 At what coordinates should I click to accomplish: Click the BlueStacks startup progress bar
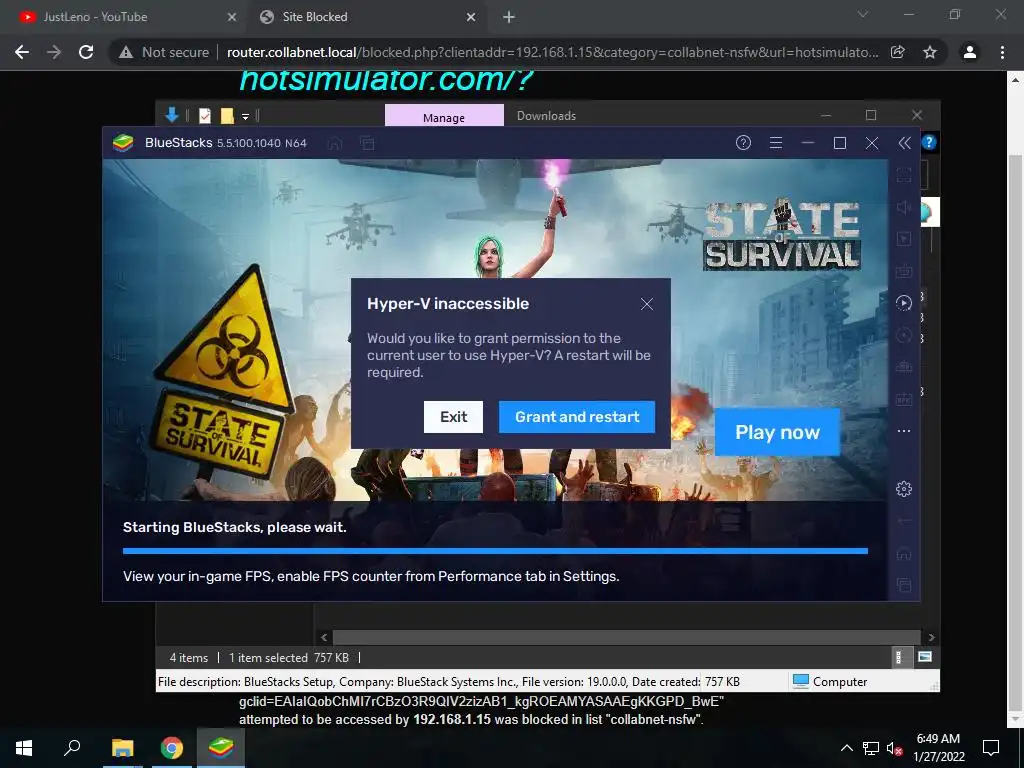click(495, 551)
